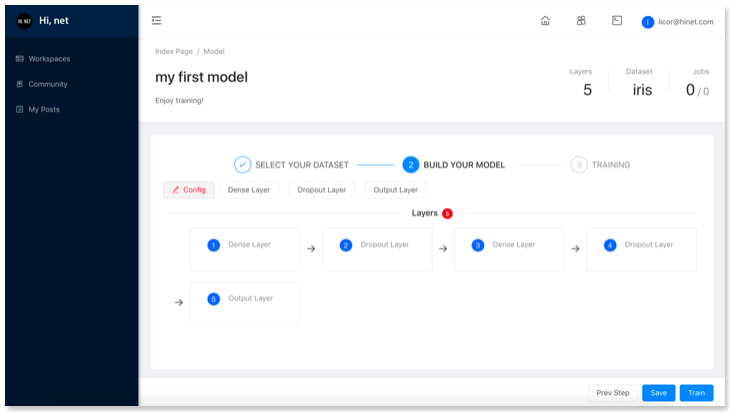Click the Training step 3 circle

tap(579, 165)
